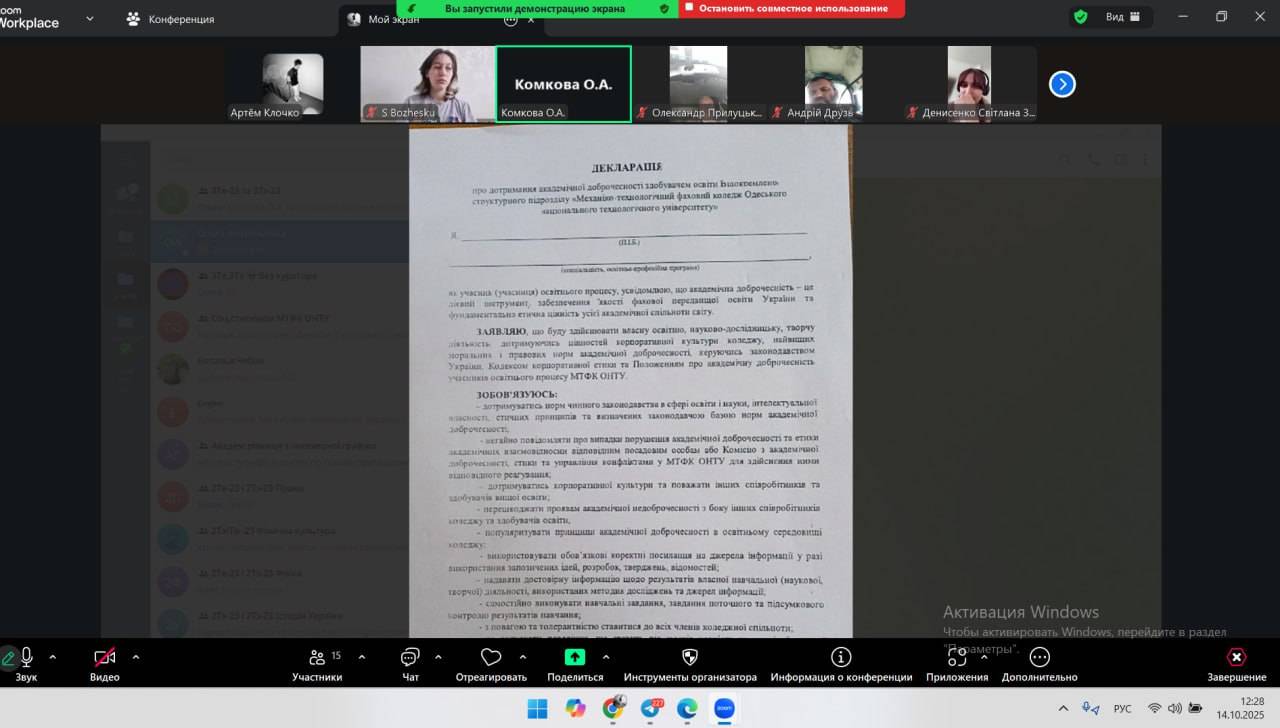This screenshot has width=1280, height=728.
Task: Open Инструменты организатора shield icon
Action: point(690,658)
